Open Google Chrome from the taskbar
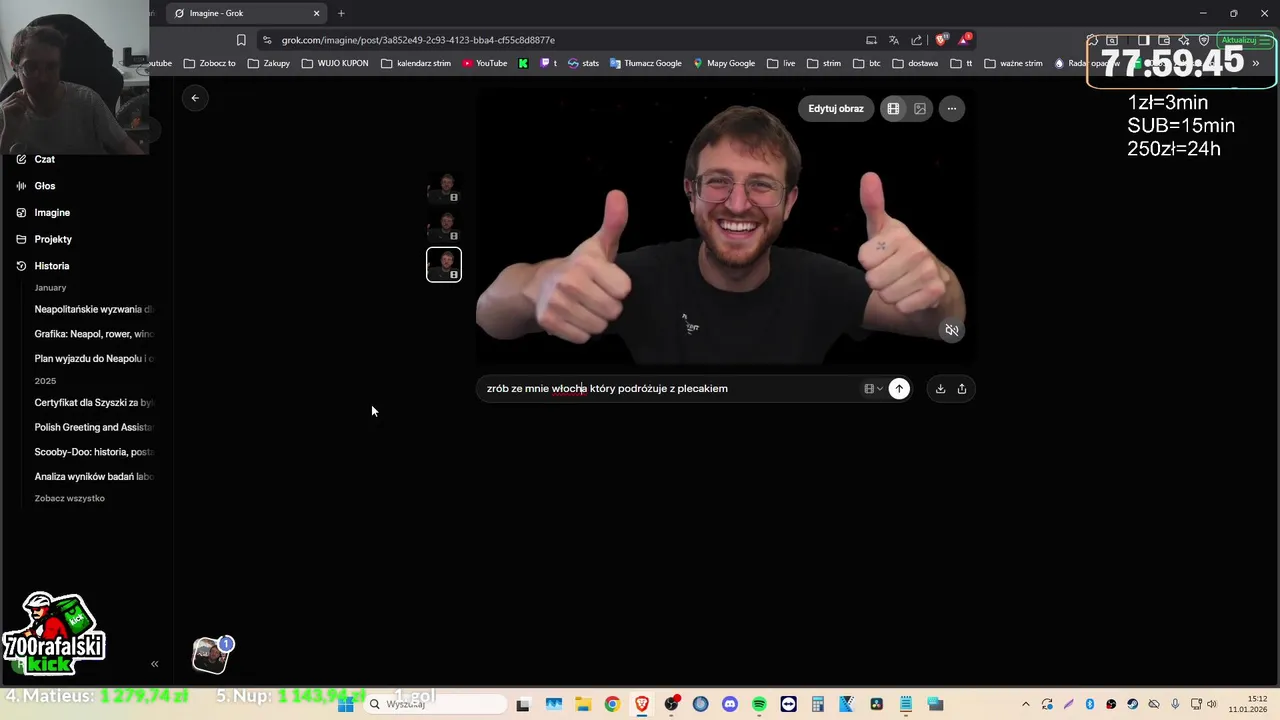The image size is (1280, 720). tap(612, 704)
